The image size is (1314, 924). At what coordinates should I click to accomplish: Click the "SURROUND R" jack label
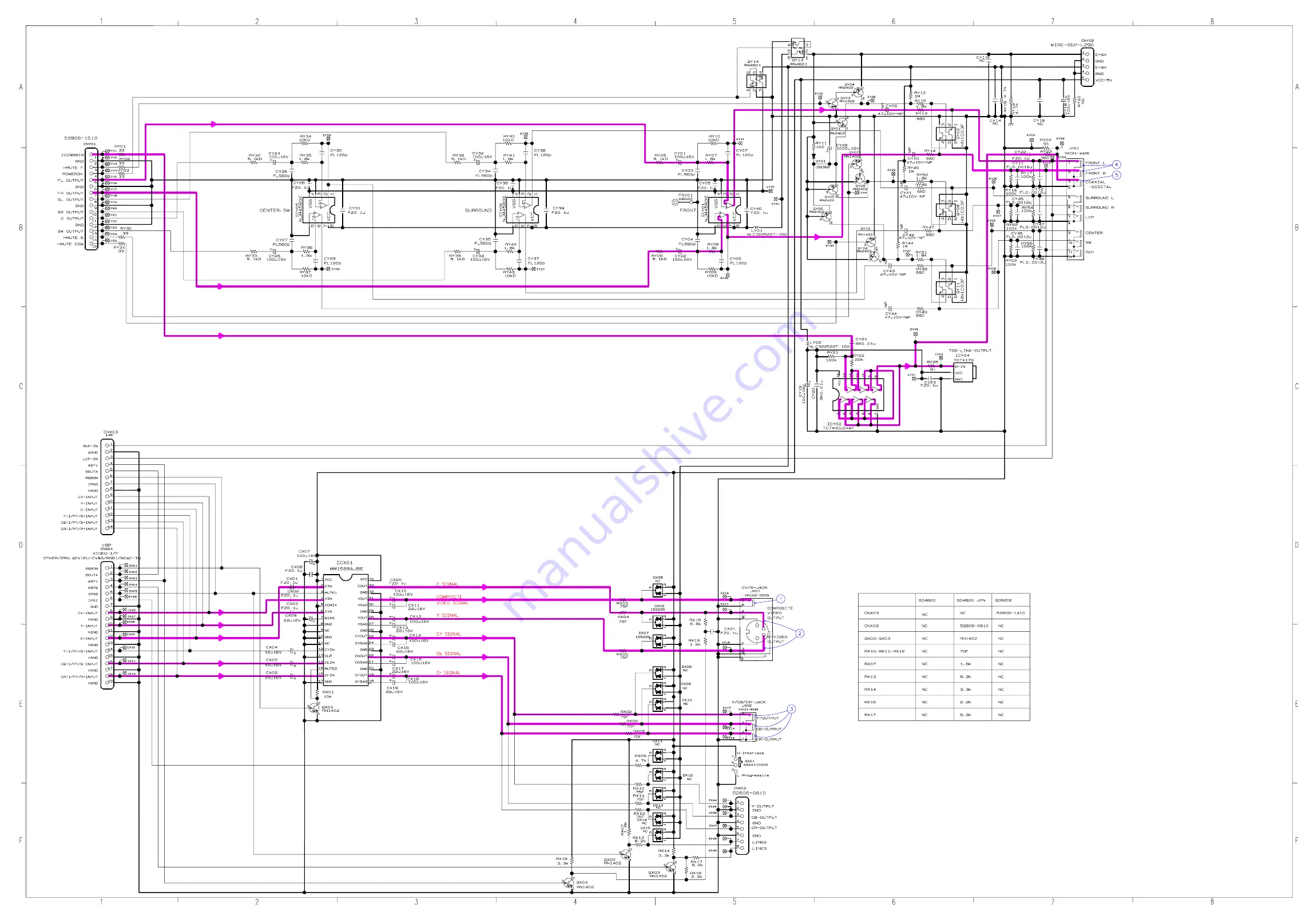[x=1099, y=207]
